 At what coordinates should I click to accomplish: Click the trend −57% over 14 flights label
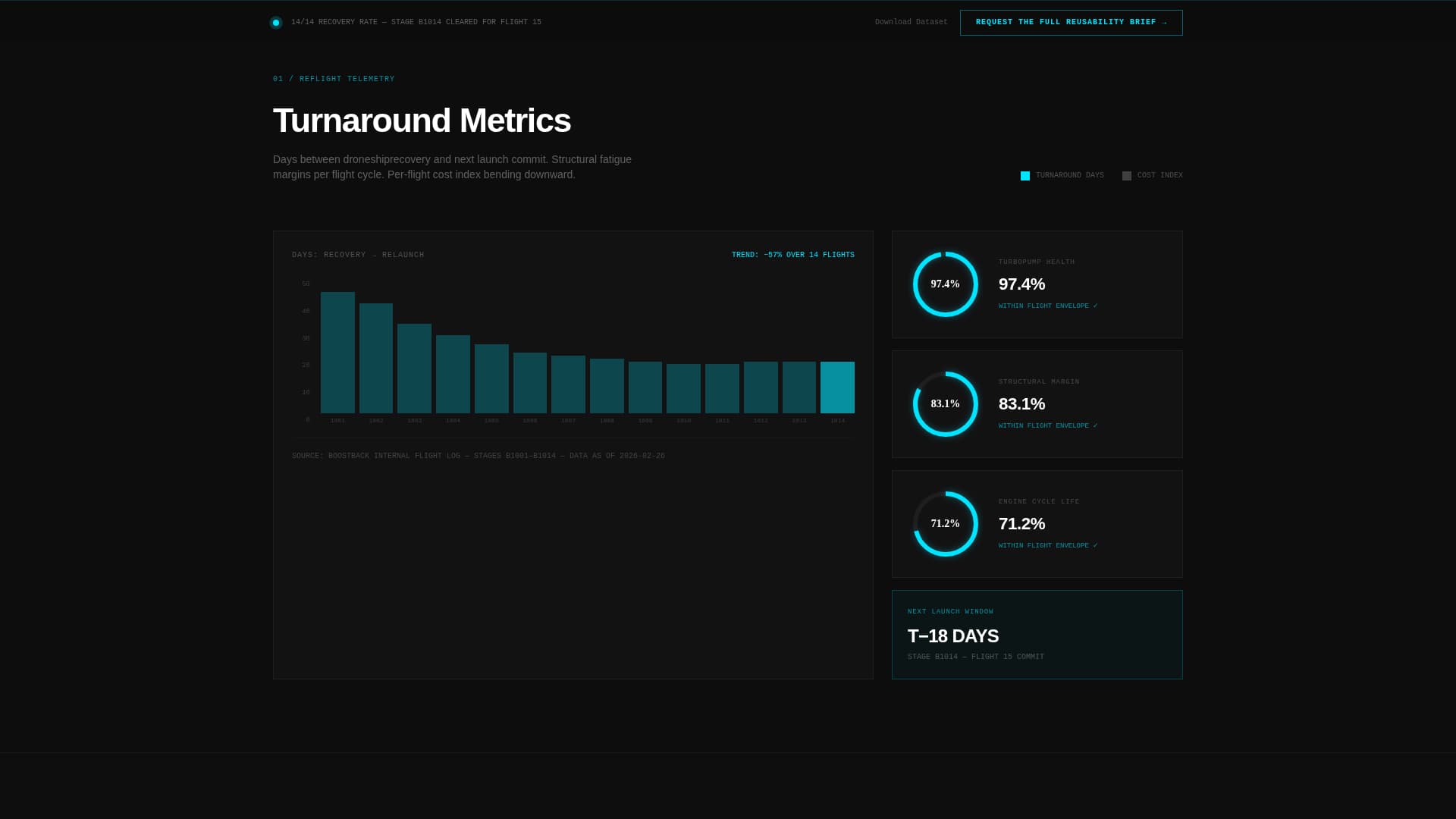coord(792,255)
